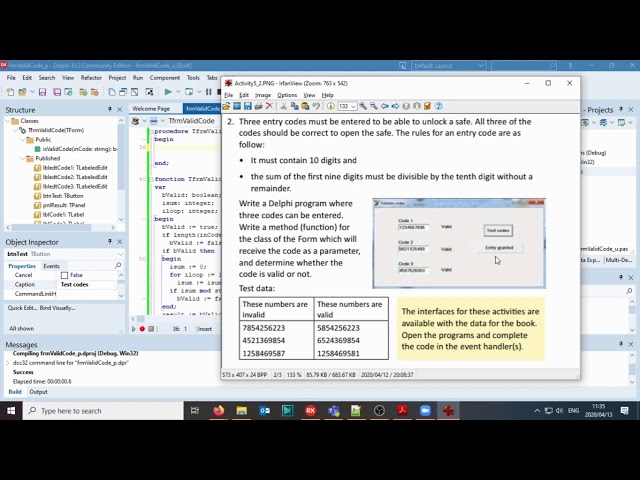Click the New Items icon in Delphi toolbar
The width and height of the screenshot is (640, 480).
10,92
